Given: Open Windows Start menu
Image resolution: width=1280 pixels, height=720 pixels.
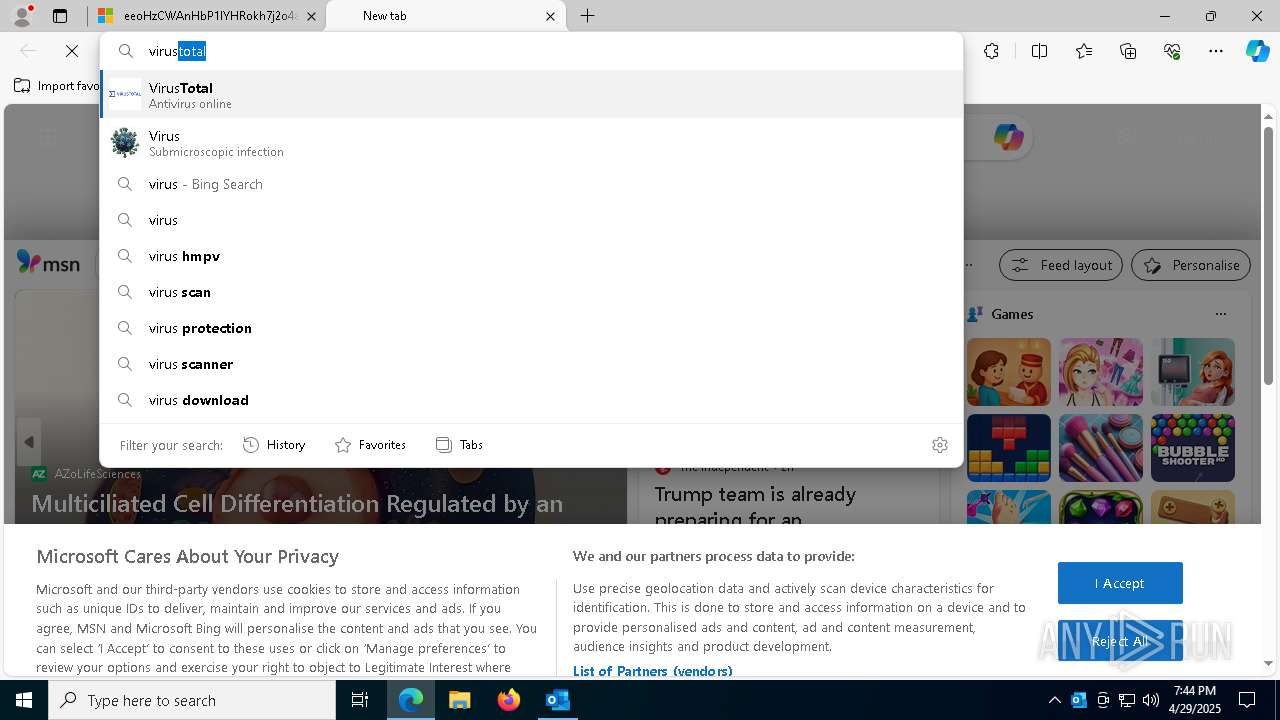Looking at the screenshot, I should tap(24, 700).
